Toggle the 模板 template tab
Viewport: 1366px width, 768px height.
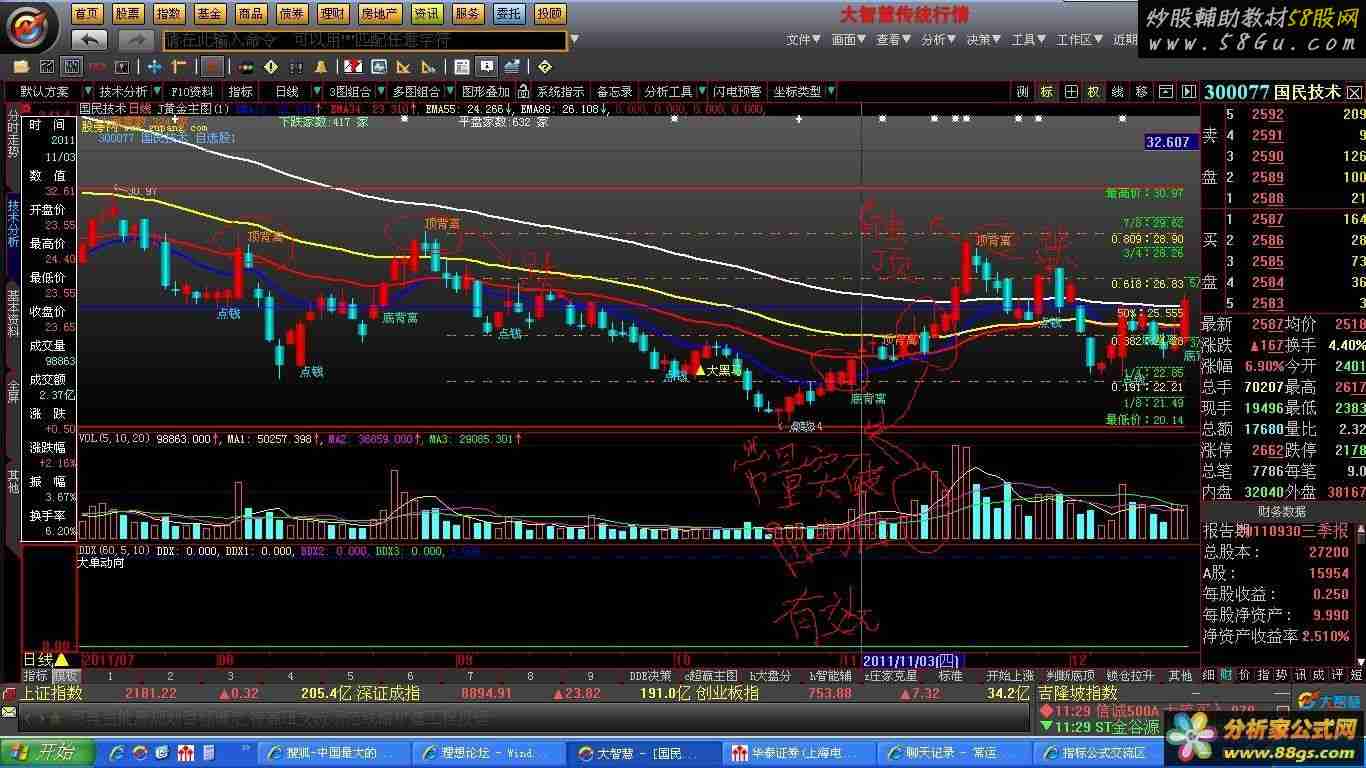point(65,676)
